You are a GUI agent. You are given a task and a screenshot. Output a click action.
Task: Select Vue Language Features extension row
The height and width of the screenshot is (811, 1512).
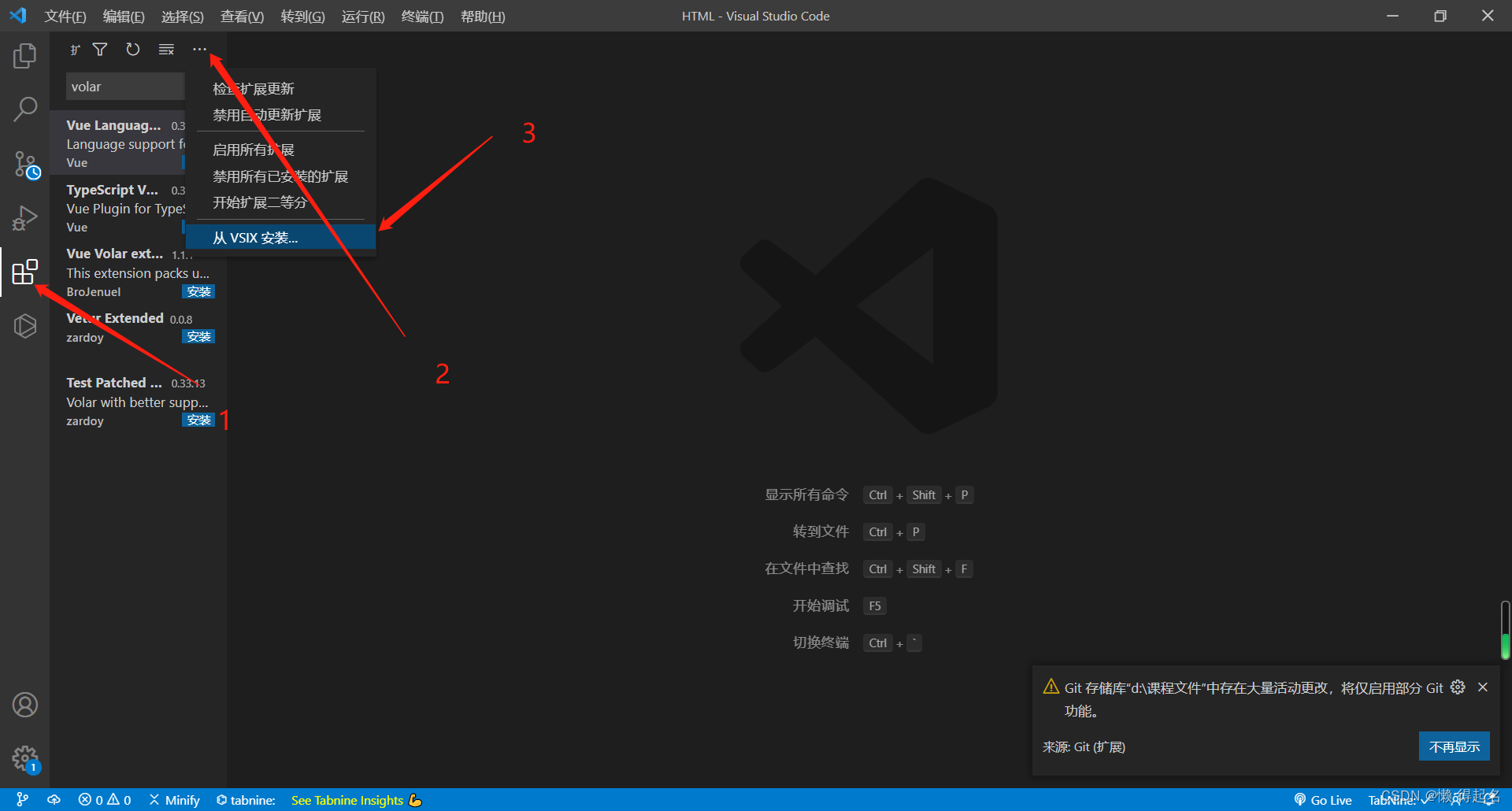(x=118, y=143)
